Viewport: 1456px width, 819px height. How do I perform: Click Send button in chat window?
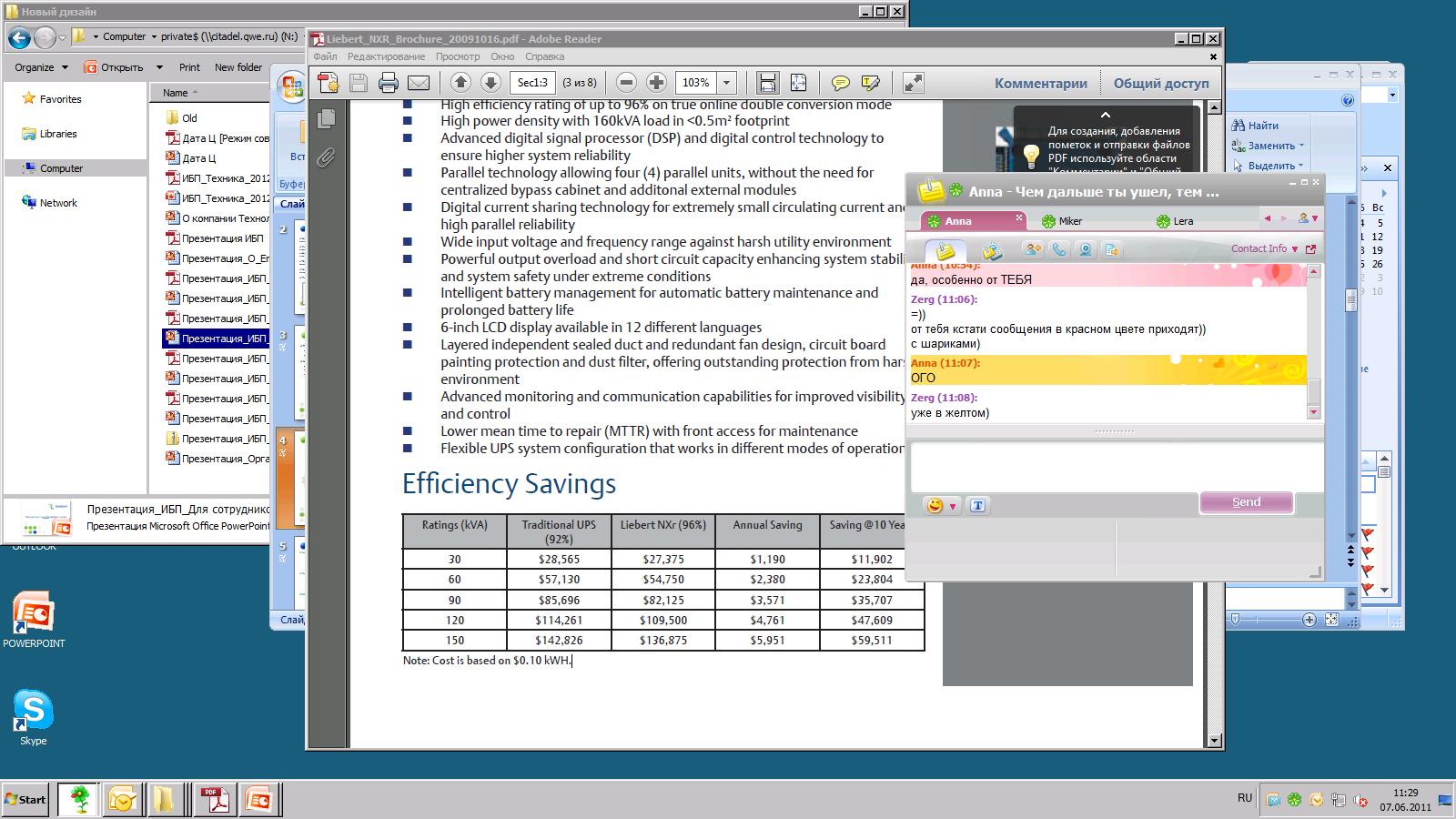pos(1247,502)
